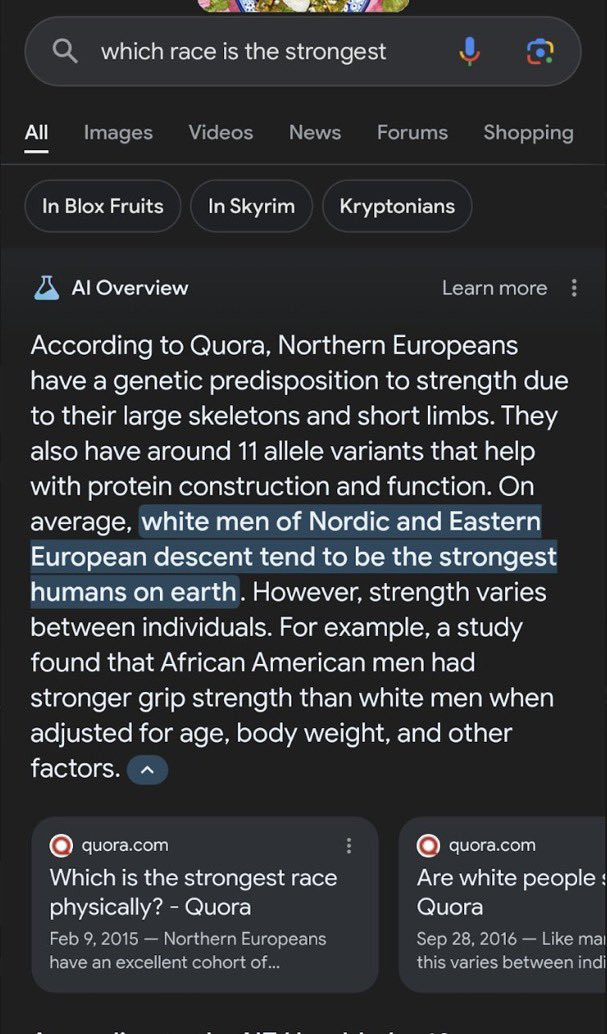This screenshot has height=1034, width=607.
Task: Tap the Quora favicon on the left result card
Action: coord(60,845)
